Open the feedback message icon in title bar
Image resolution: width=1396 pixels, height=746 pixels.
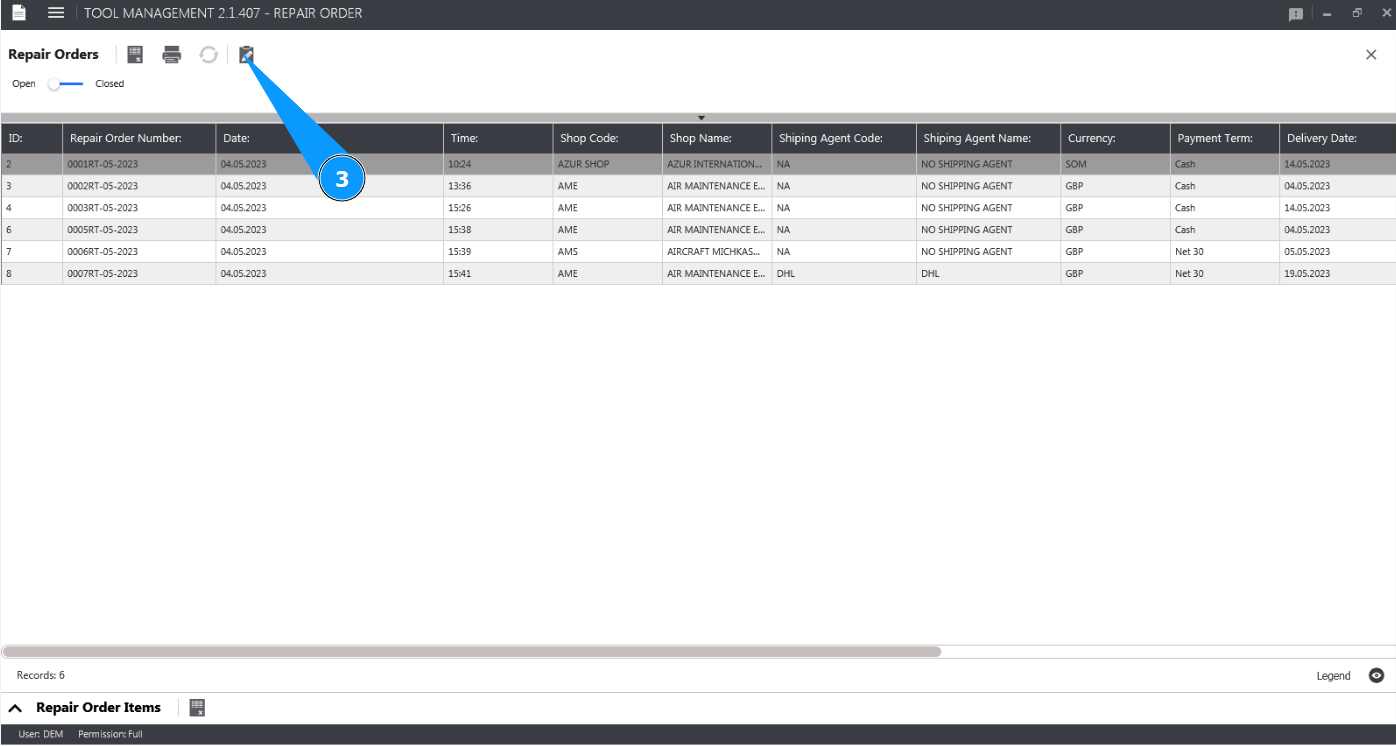click(x=1296, y=14)
